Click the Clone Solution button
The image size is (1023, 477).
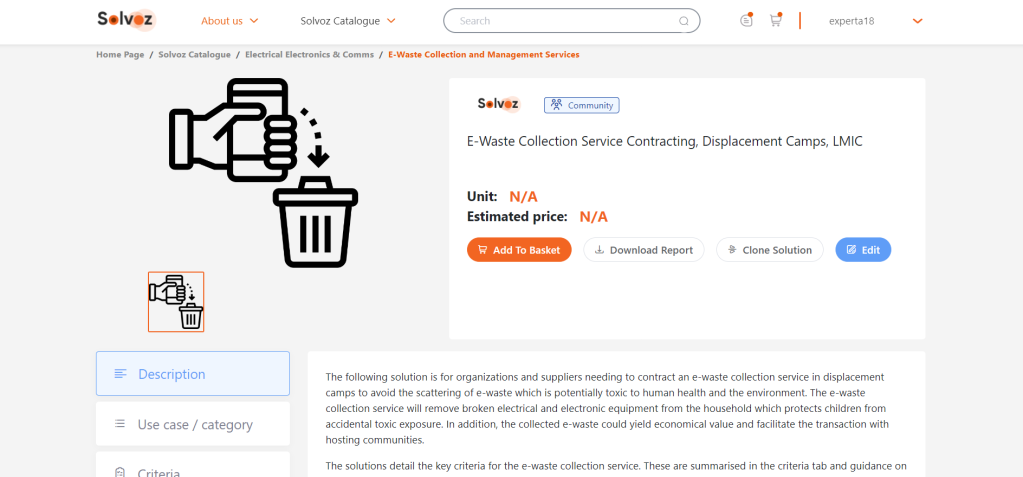769,250
